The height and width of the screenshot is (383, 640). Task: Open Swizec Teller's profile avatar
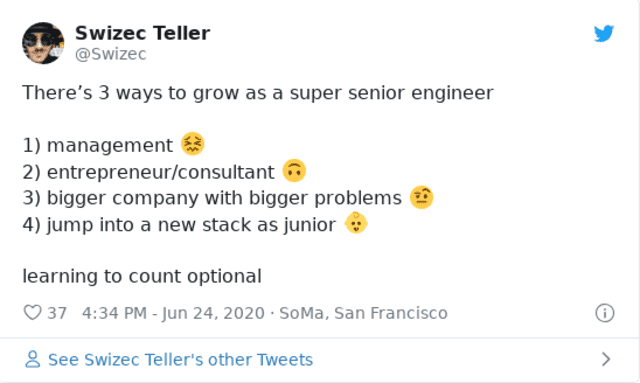pyautogui.click(x=43, y=43)
